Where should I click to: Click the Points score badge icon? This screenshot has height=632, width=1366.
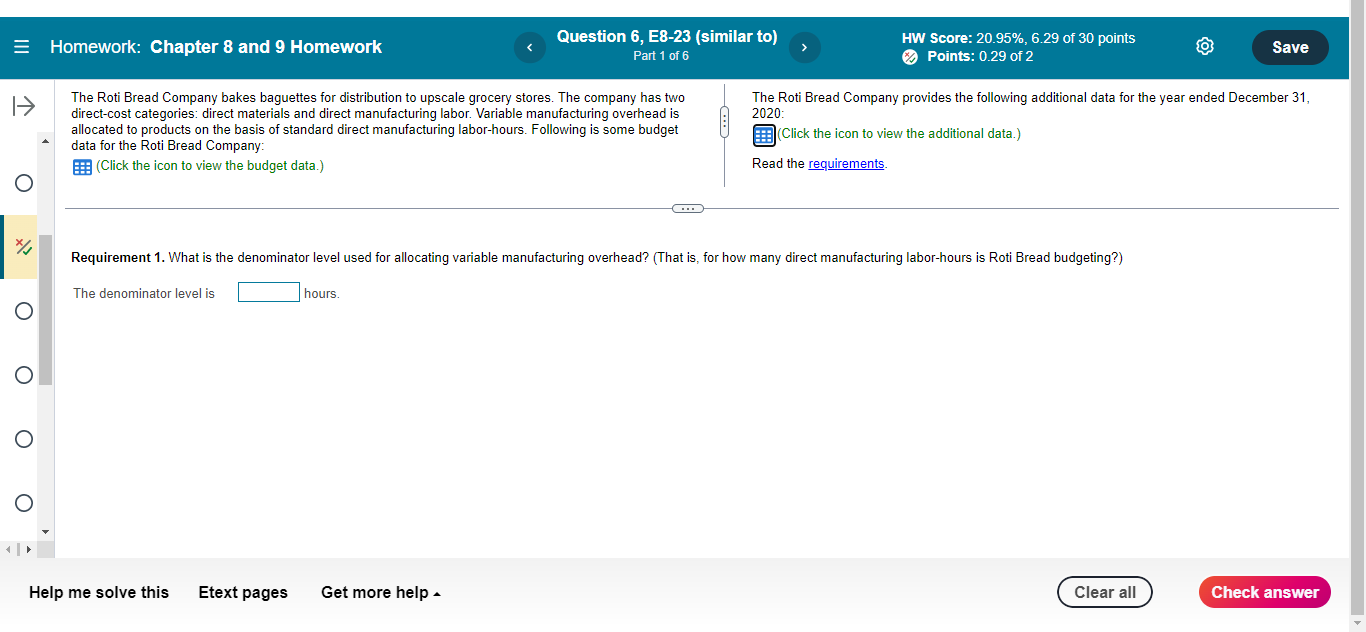click(x=910, y=57)
